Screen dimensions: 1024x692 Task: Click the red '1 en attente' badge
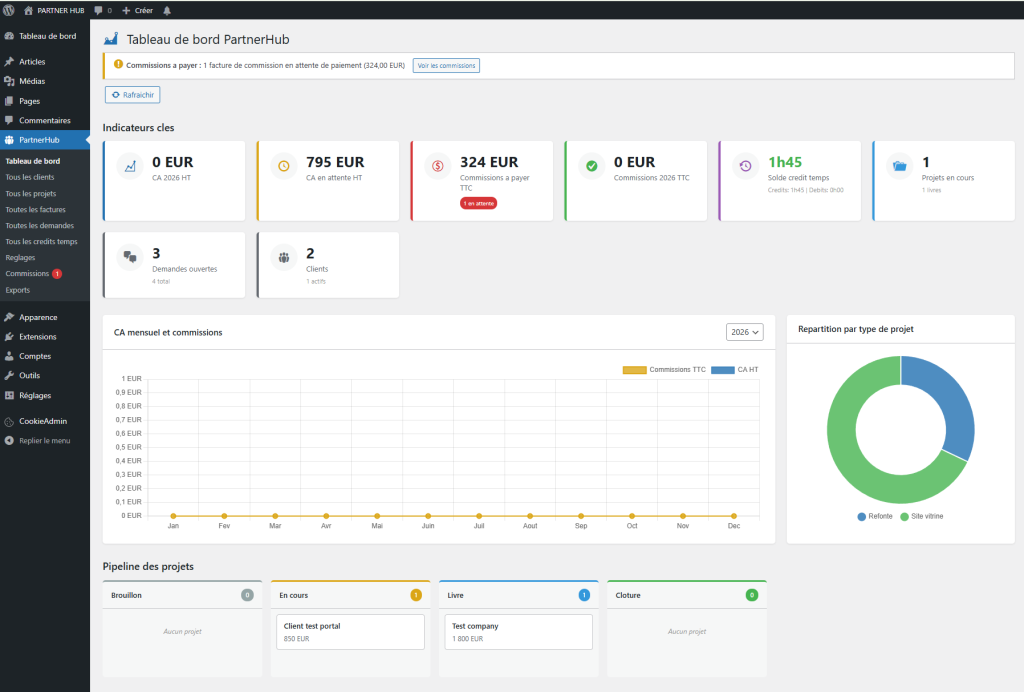point(479,204)
